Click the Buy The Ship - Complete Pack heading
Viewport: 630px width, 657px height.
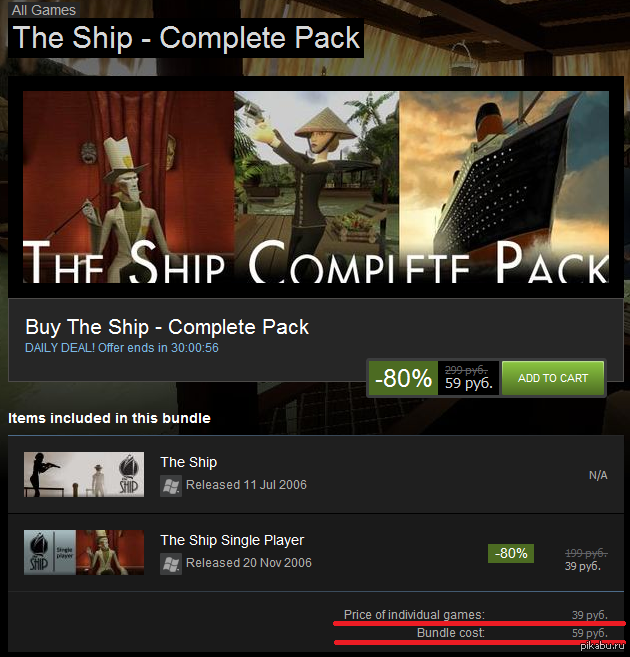tap(167, 327)
